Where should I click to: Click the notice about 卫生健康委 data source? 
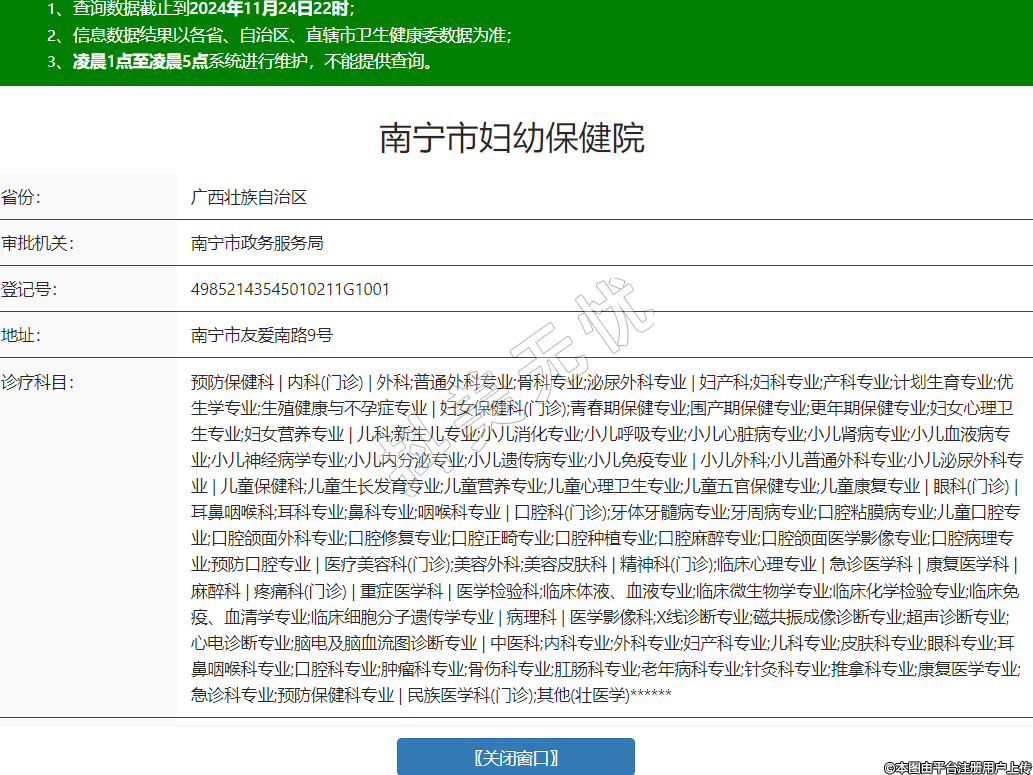280,35
